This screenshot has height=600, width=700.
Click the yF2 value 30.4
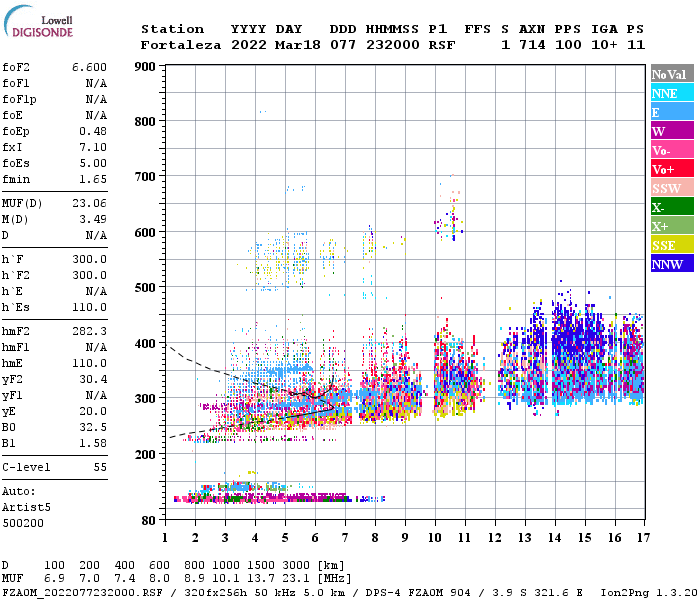(x=93, y=379)
